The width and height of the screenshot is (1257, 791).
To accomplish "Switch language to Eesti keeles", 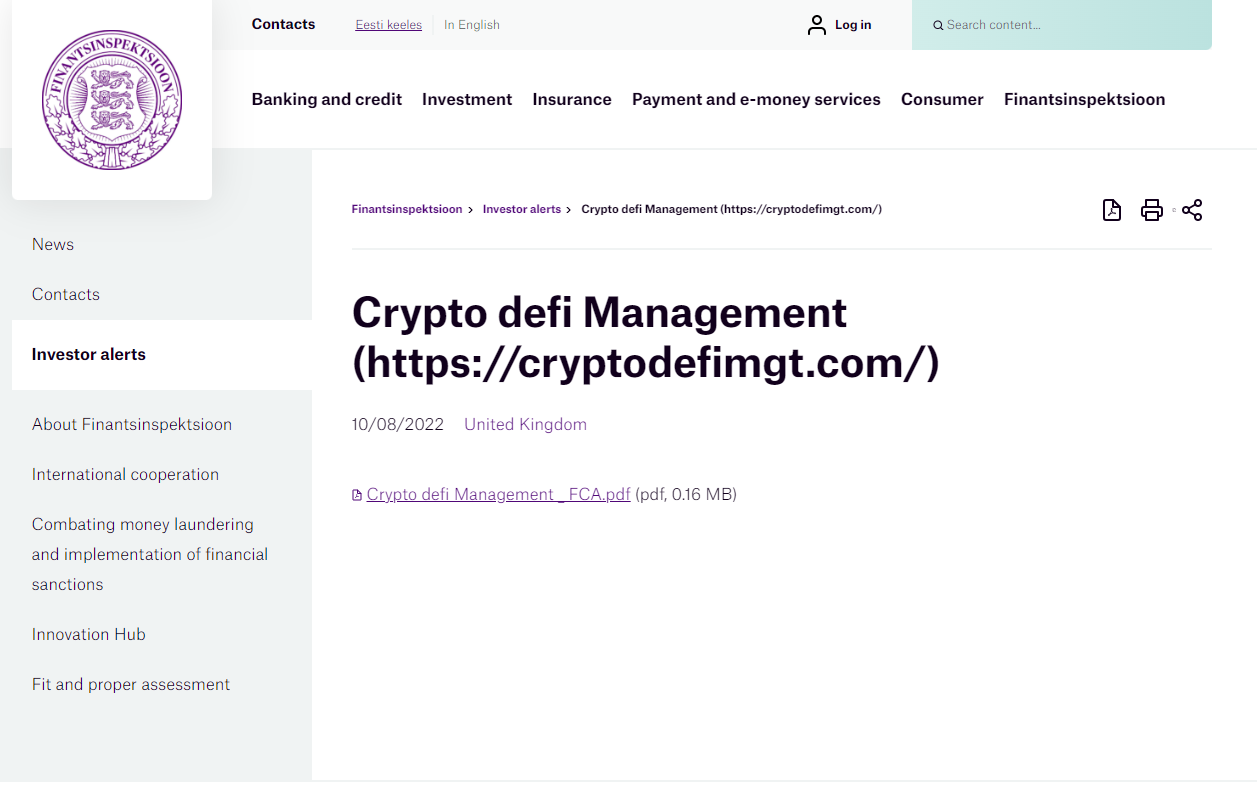I will [x=388, y=25].
